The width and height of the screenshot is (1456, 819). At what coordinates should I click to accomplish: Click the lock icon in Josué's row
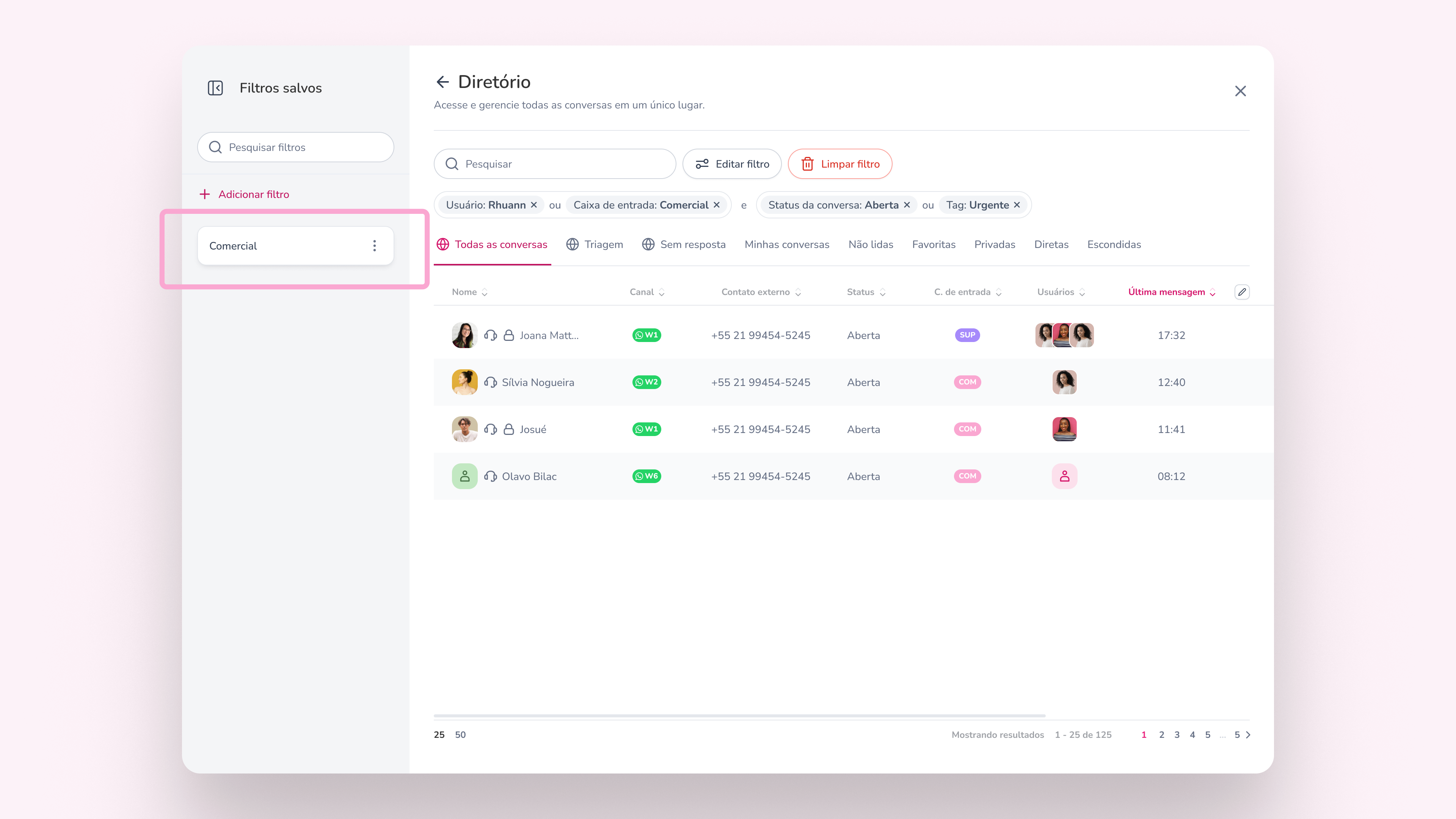tap(509, 429)
